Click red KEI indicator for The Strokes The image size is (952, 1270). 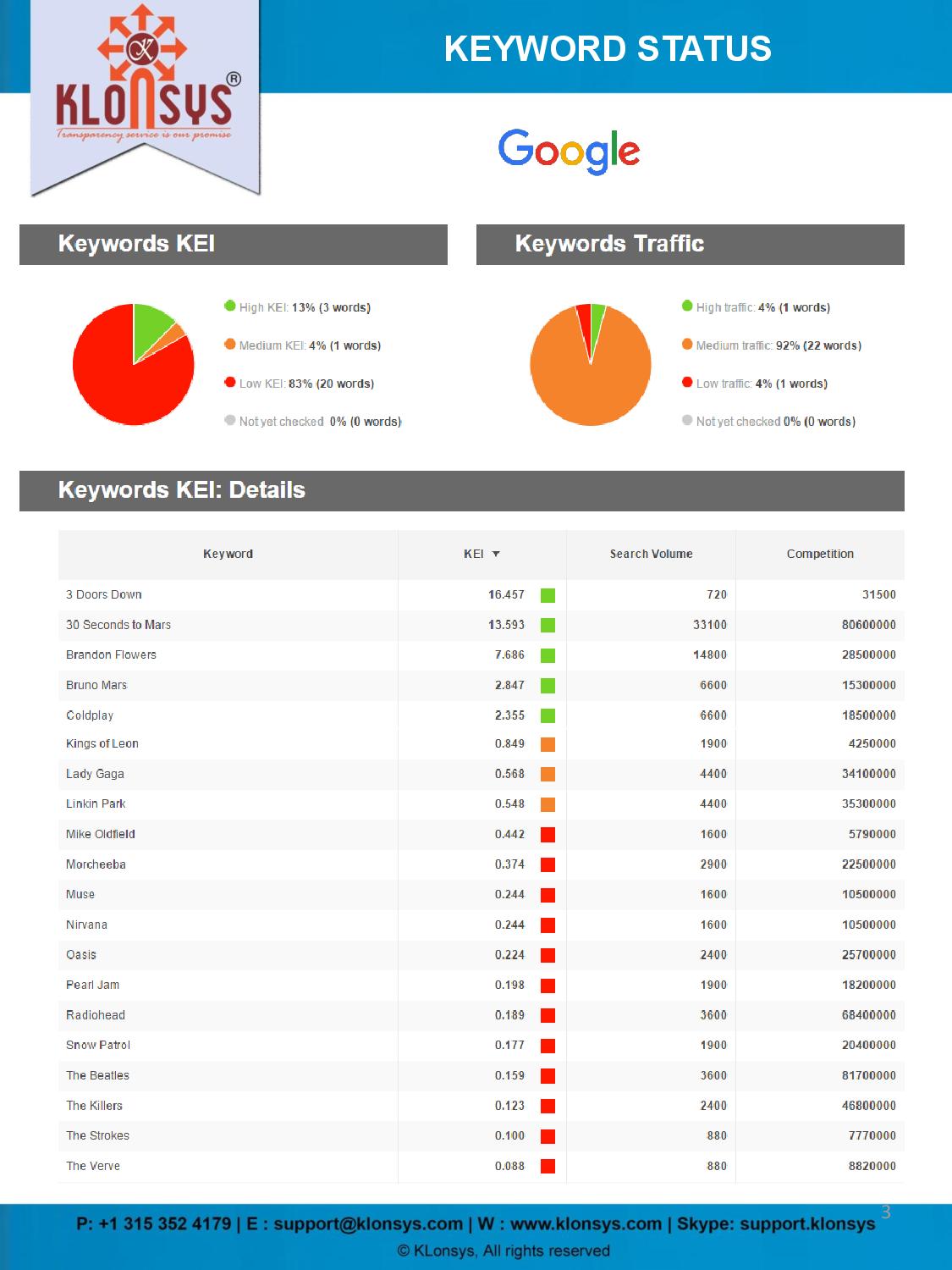coord(548,1136)
